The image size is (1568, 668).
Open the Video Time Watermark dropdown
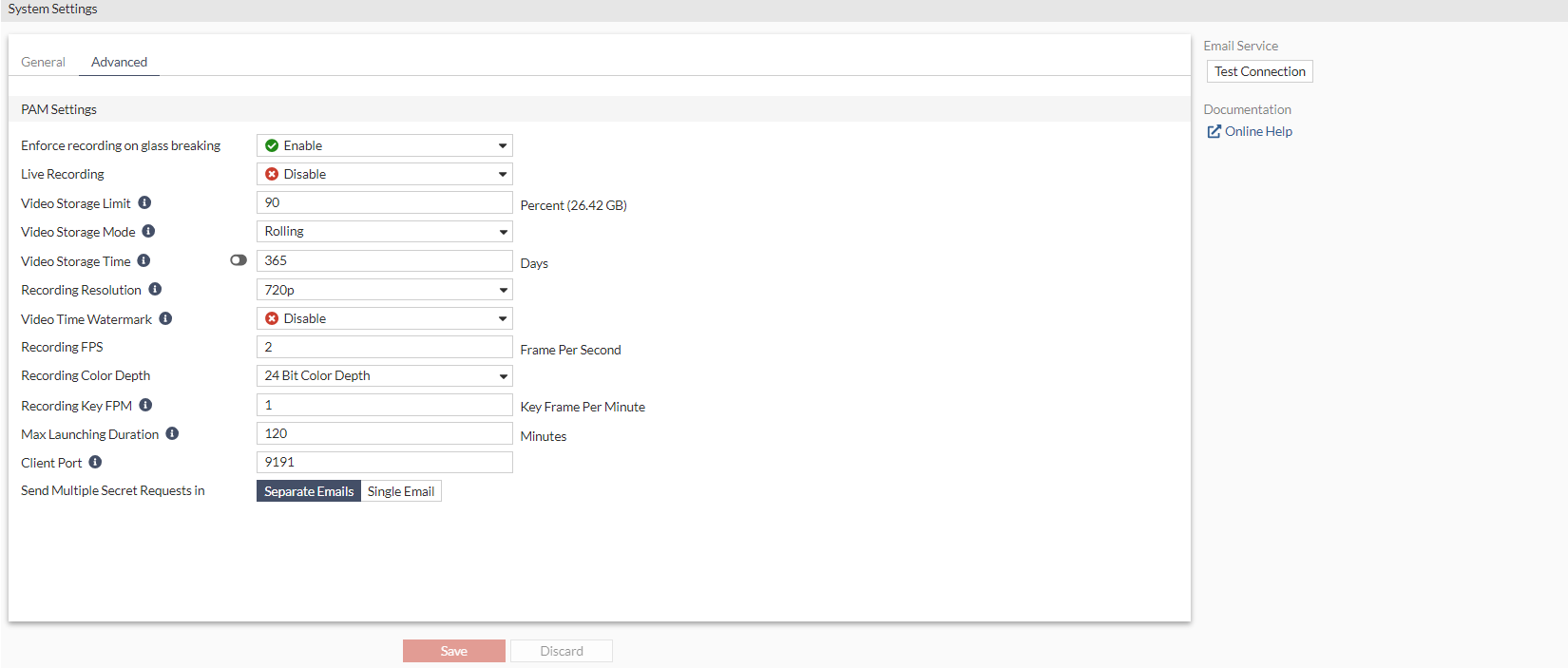tap(385, 318)
